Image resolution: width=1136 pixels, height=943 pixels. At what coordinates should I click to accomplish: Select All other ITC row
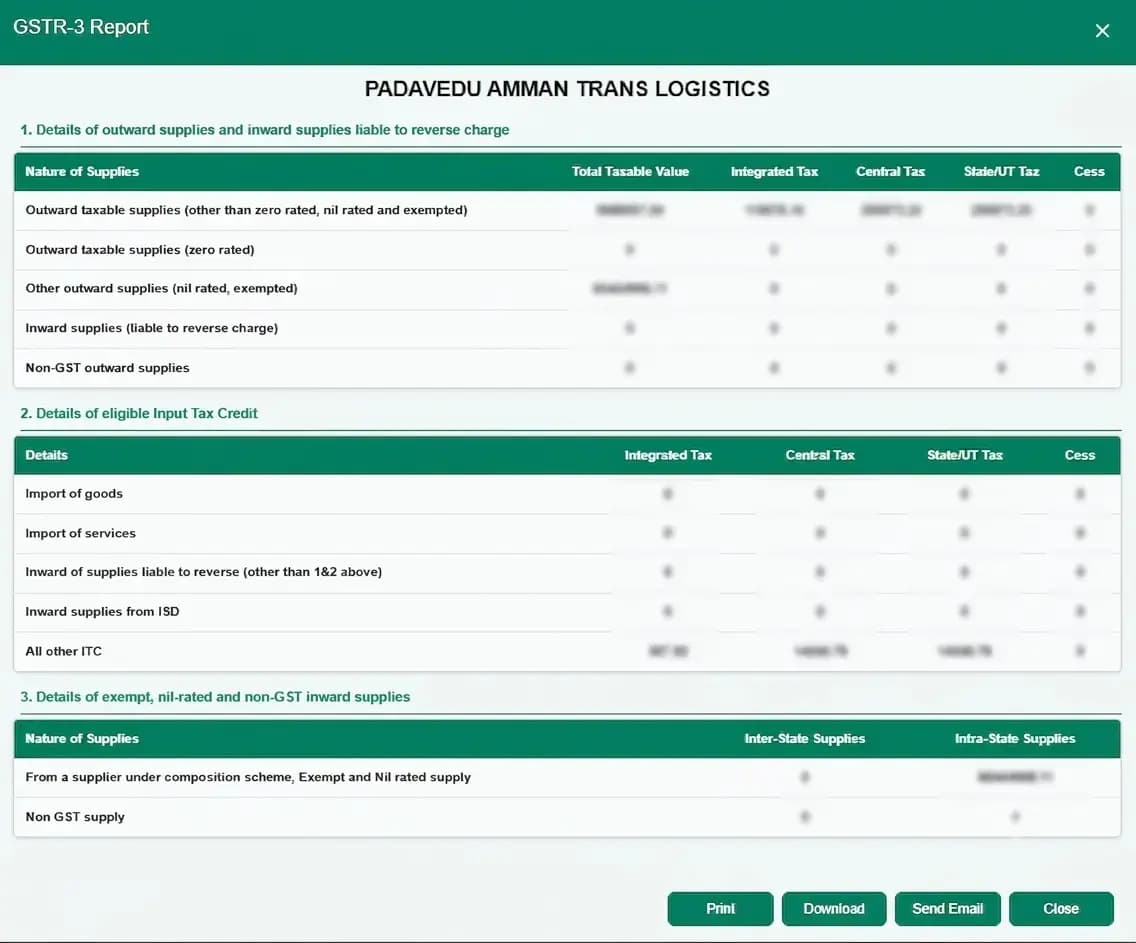567,651
